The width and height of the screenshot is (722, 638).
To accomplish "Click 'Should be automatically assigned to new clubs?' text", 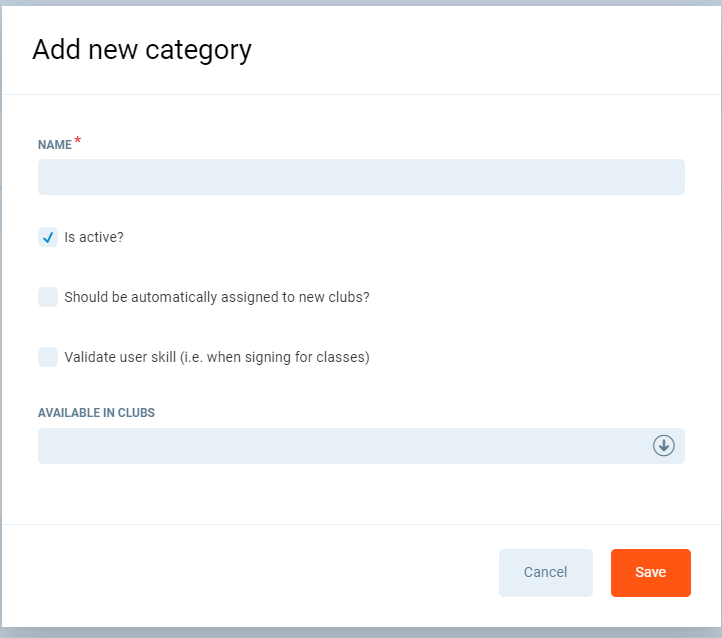I will (217, 297).
